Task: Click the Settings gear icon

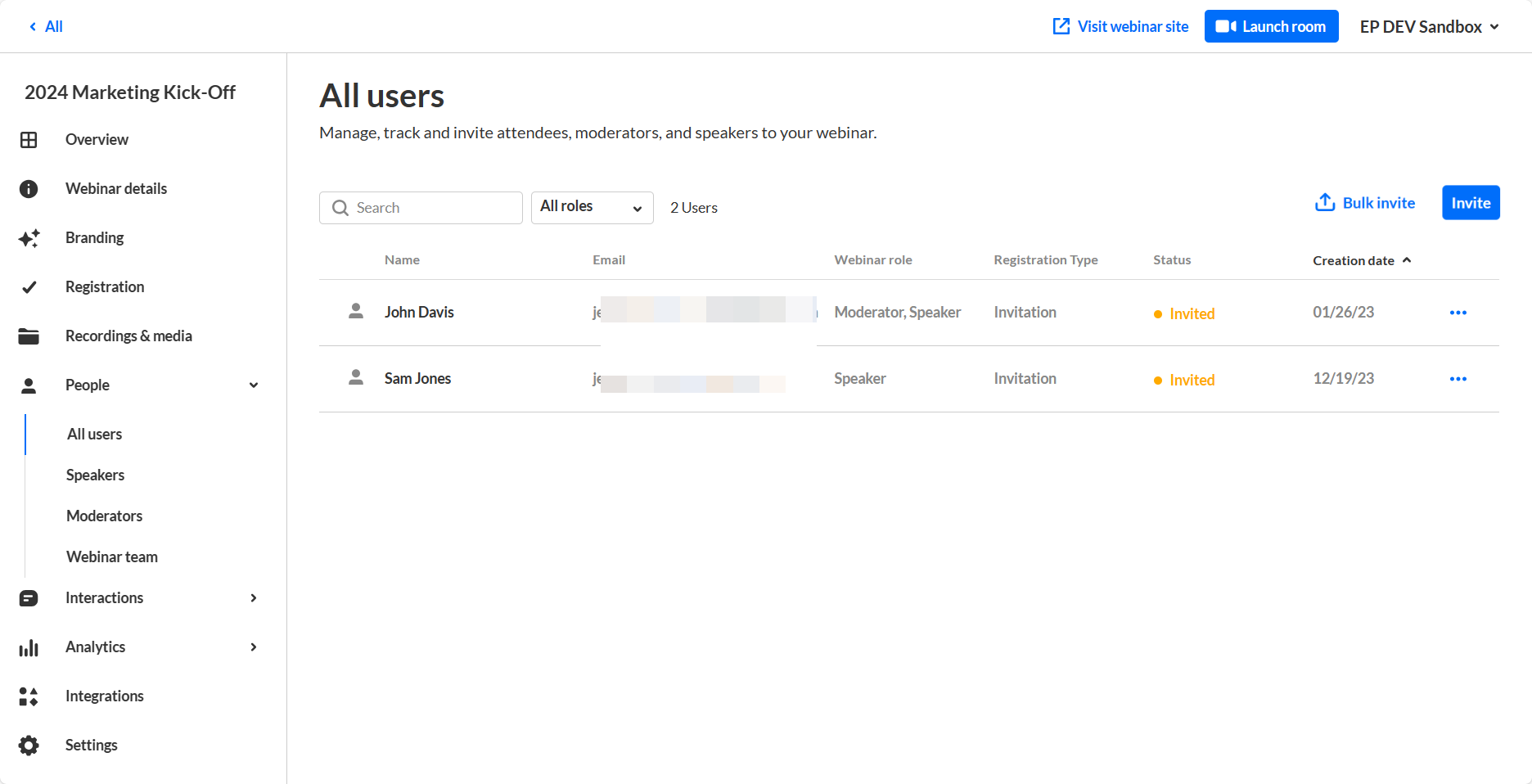Action: [x=29, y=746]
